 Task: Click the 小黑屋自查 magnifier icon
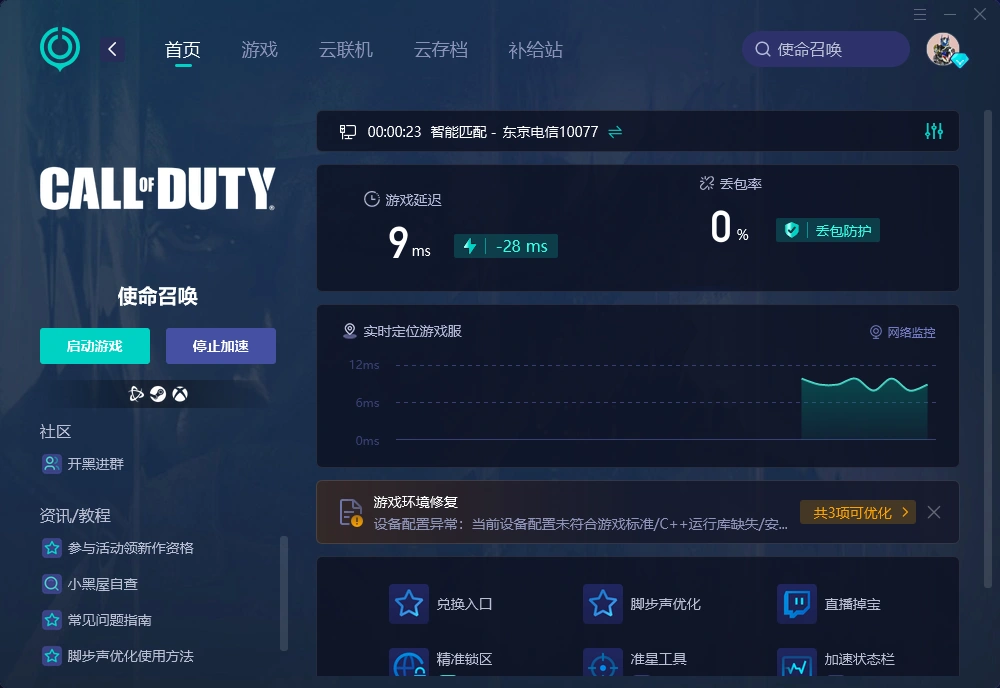coord(52,583)
